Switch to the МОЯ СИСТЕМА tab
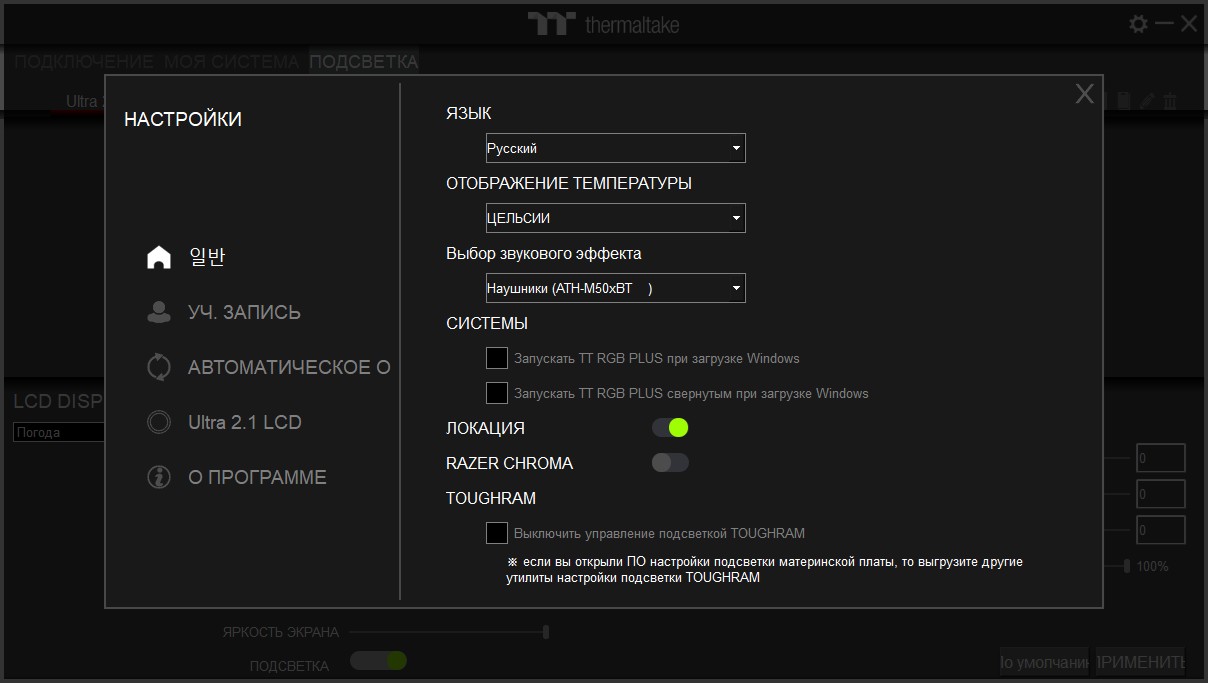 click(x=231, y=62)
